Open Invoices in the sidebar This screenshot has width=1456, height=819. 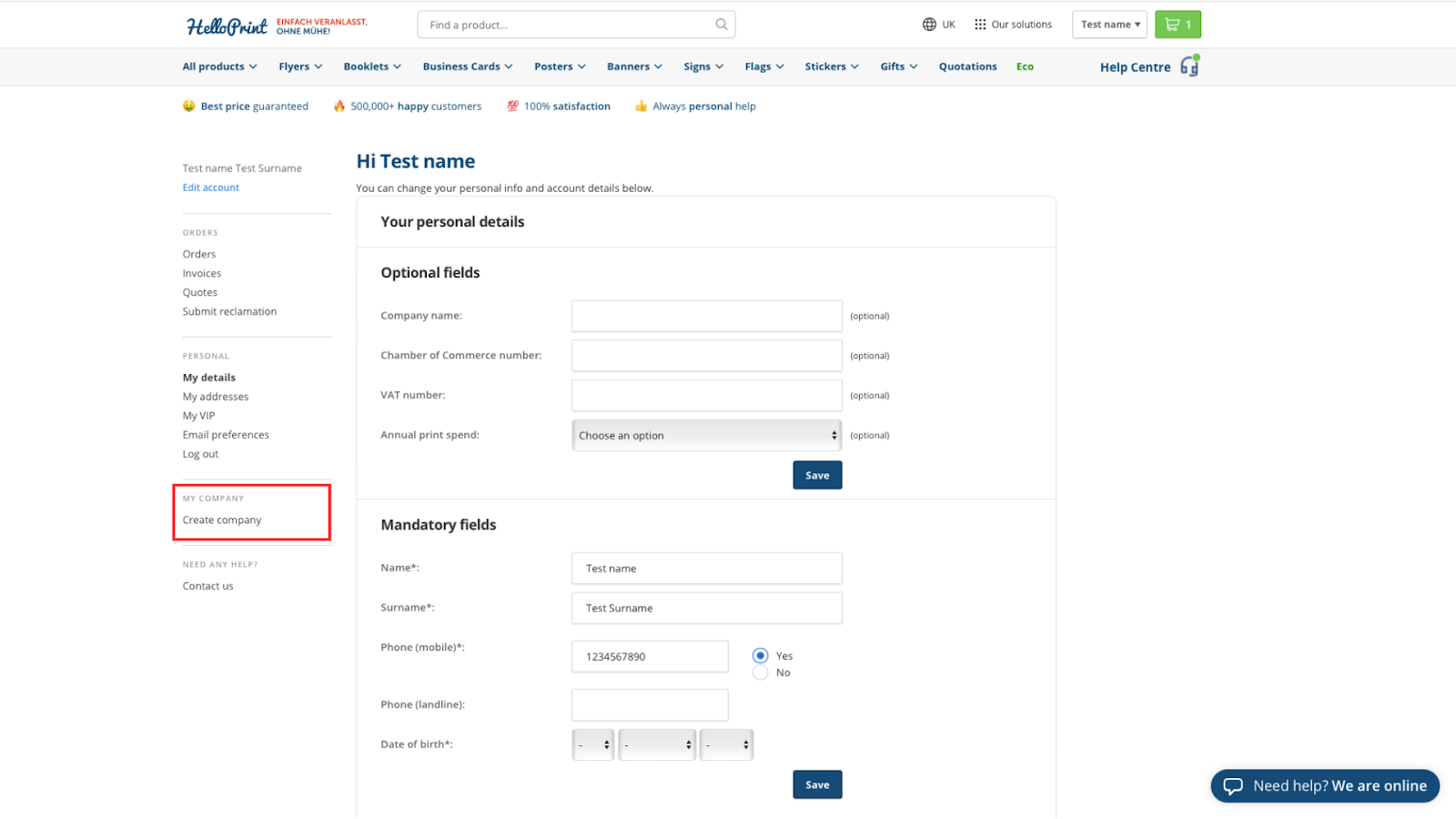pos(202,273)
